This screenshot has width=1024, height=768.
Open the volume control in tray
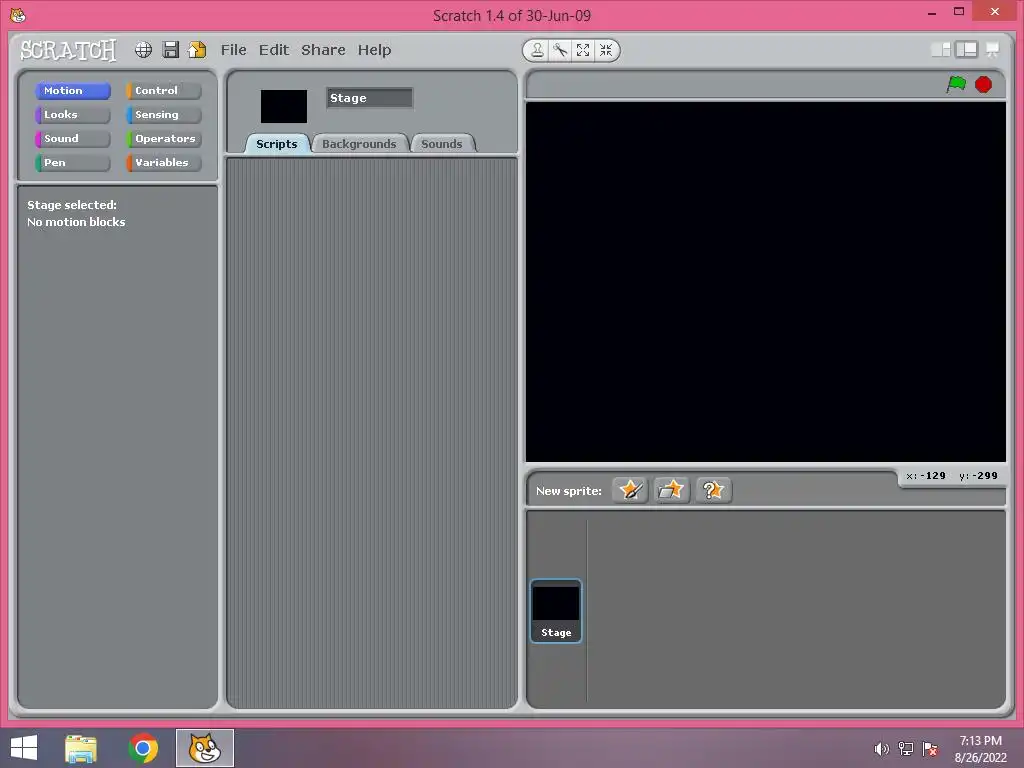(881, 749)
